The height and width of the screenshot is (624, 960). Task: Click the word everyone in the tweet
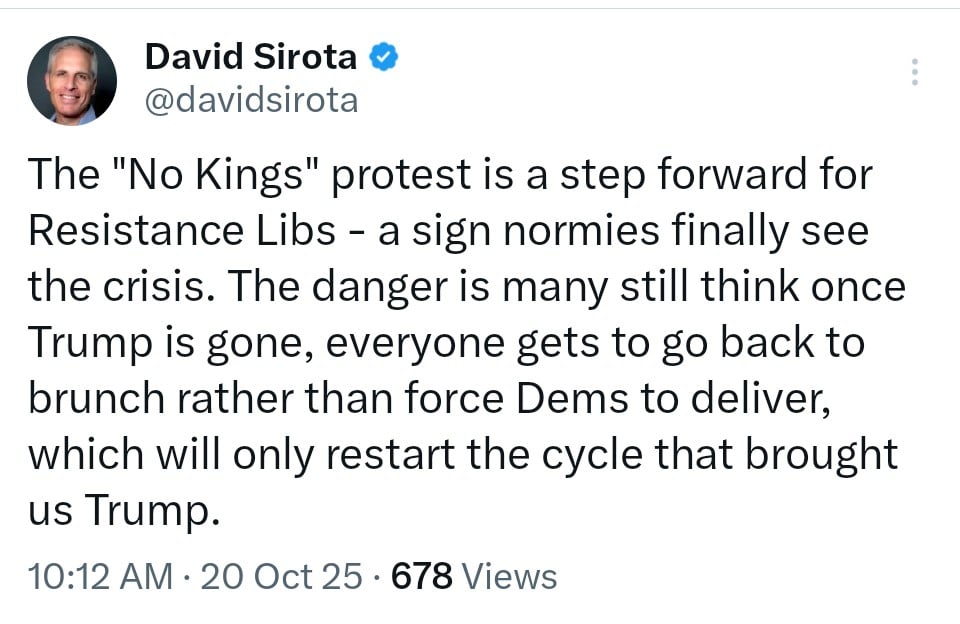415,344
